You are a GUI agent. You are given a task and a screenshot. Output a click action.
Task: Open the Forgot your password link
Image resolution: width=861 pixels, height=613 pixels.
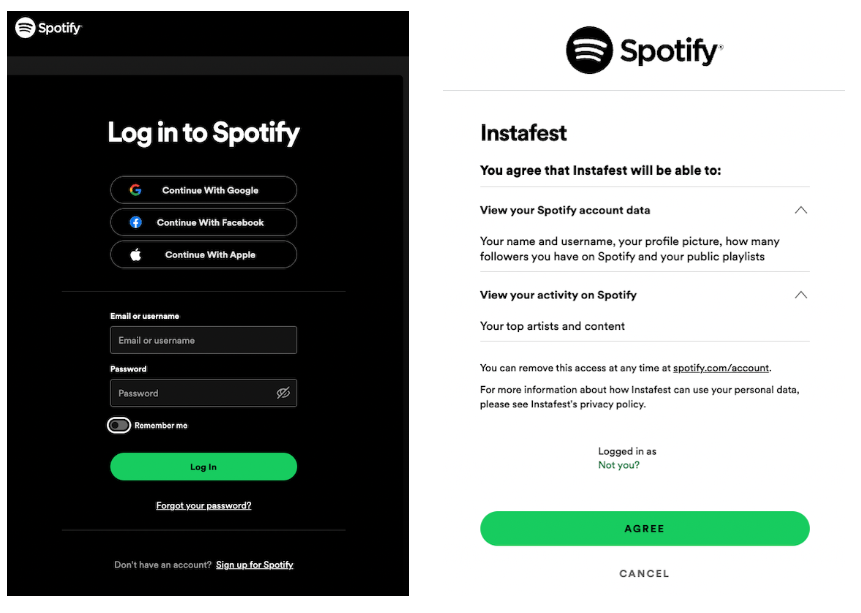(x=203, y=506)
